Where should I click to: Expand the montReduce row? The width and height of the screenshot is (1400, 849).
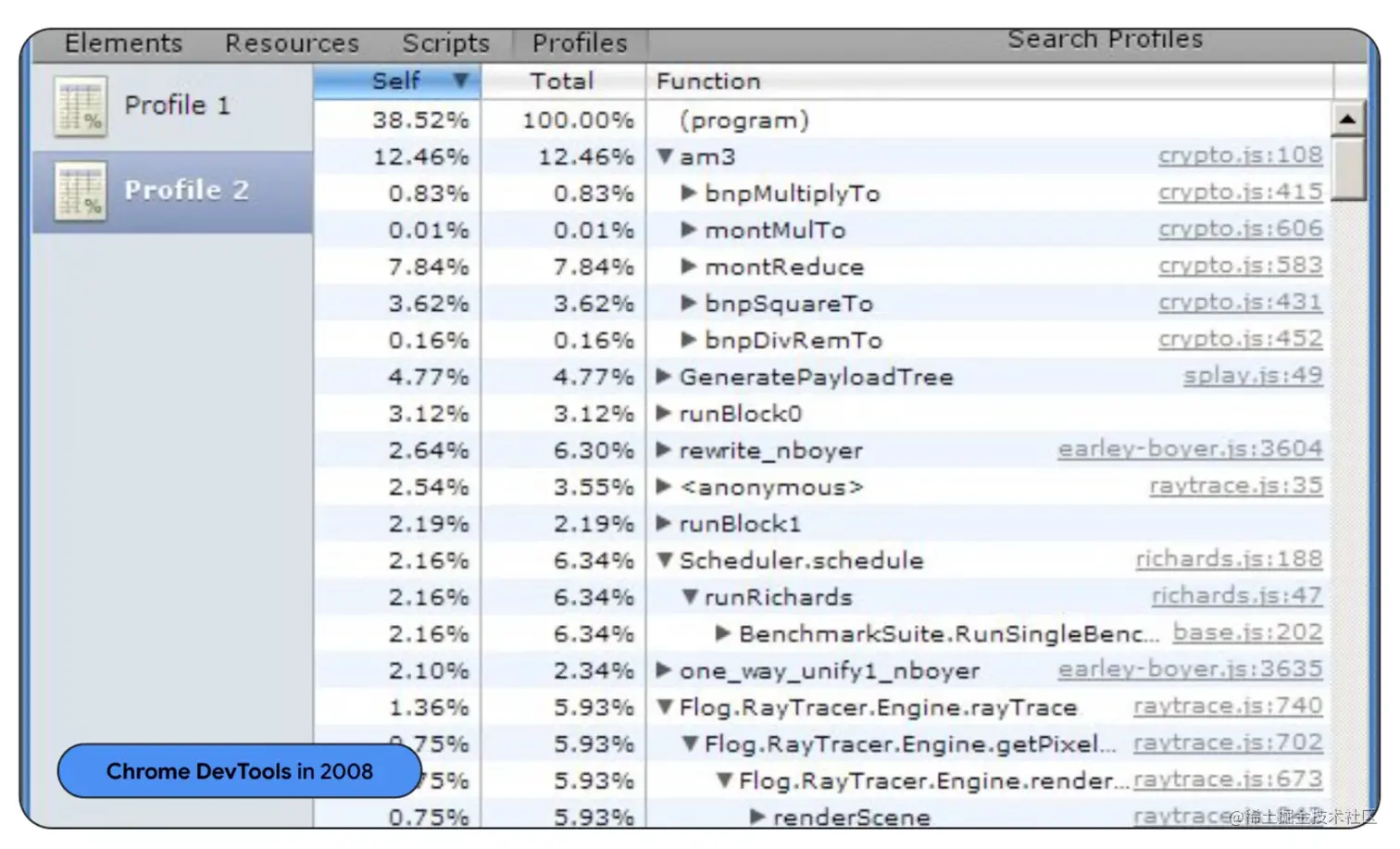[688, 267]
